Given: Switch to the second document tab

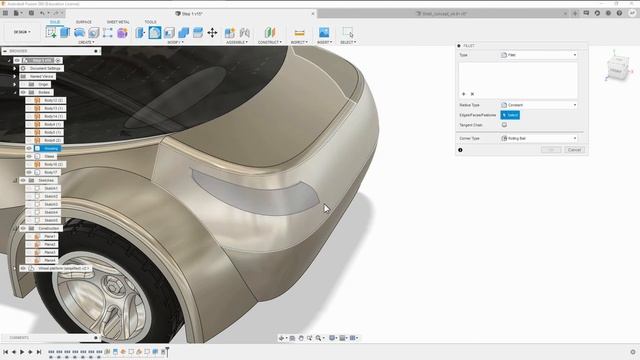Looking at the screenshot, I should (444, 13).
